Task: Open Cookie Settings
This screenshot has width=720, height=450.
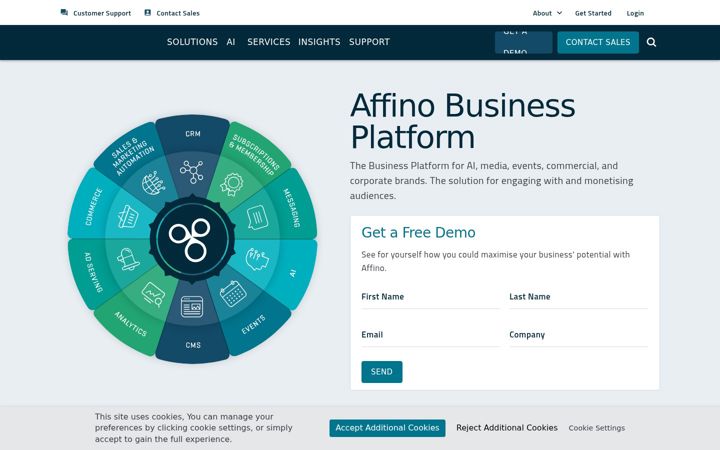Action: (x=596, y=428)
